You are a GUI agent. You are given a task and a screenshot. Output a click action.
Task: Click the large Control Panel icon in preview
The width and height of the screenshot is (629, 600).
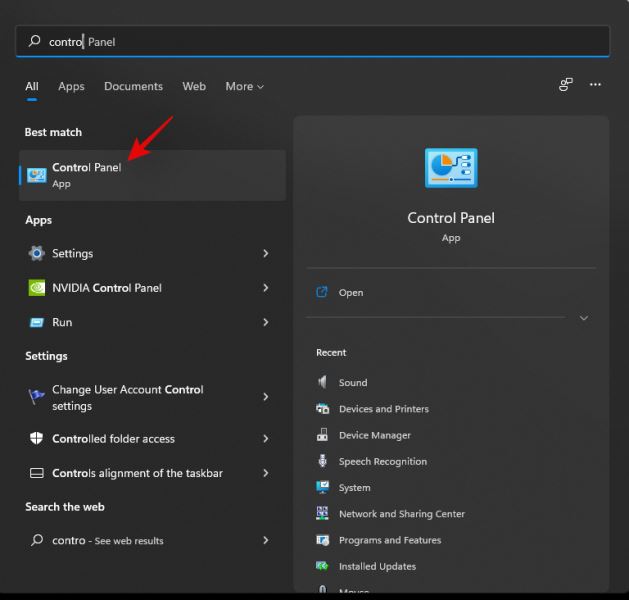[x=451, y=170]
